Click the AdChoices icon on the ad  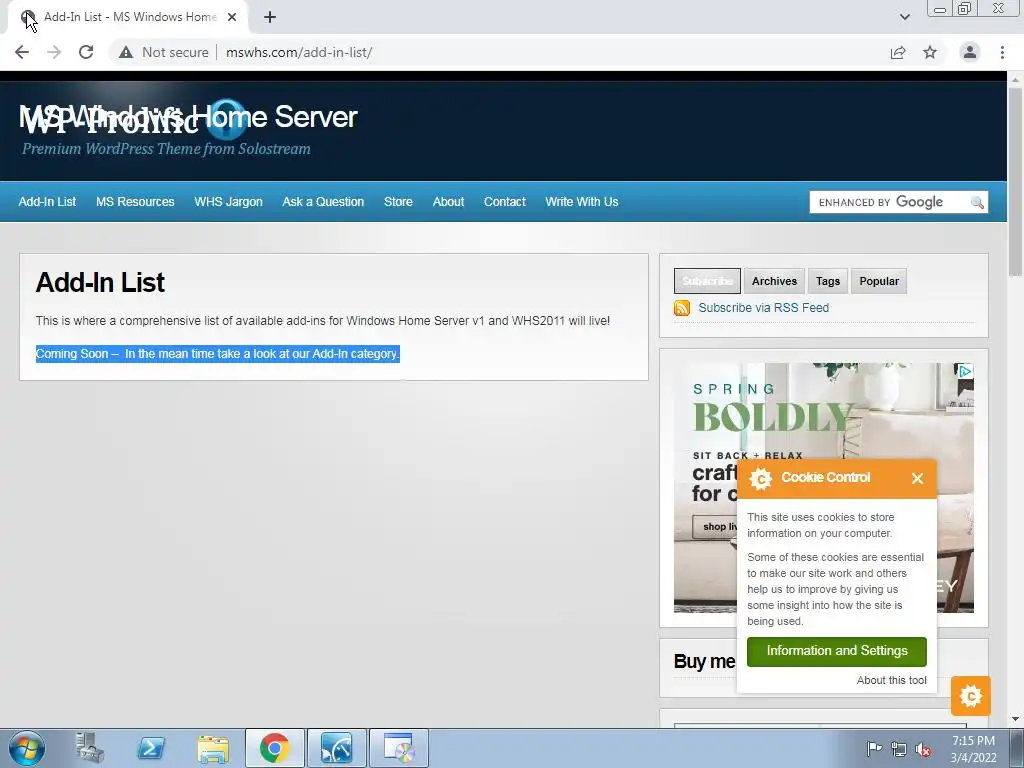pyautogui.click(x=965, y=372)
